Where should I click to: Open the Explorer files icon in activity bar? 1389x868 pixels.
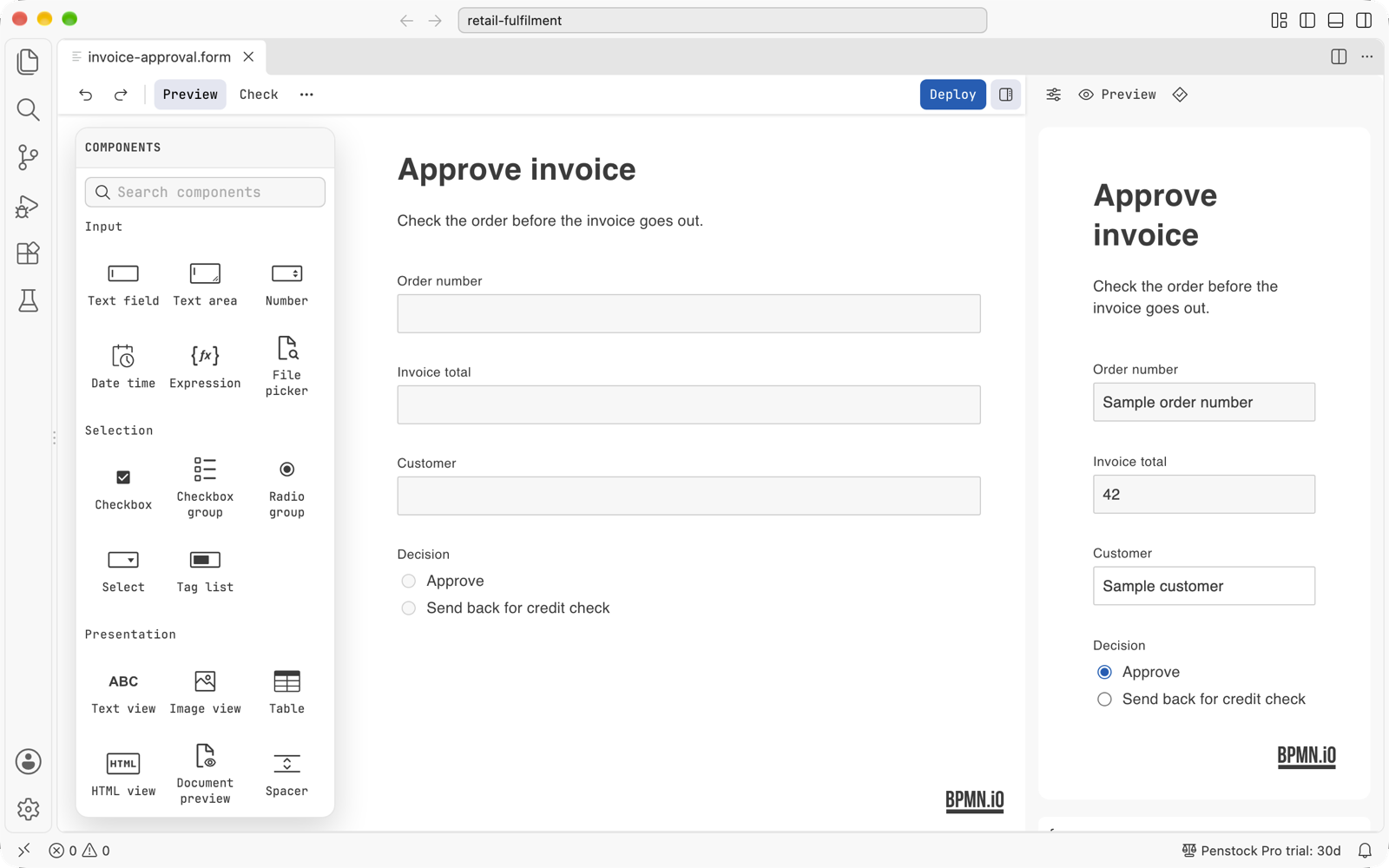click(x=28, y=62)
